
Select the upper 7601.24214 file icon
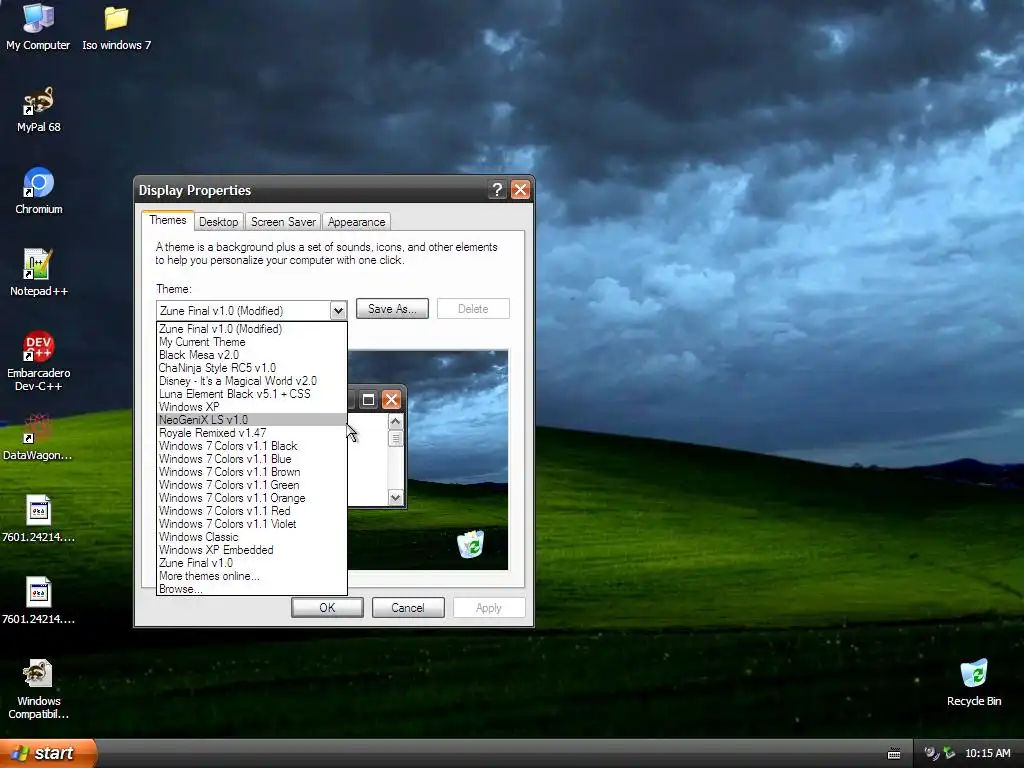click(x=39, y=519)
